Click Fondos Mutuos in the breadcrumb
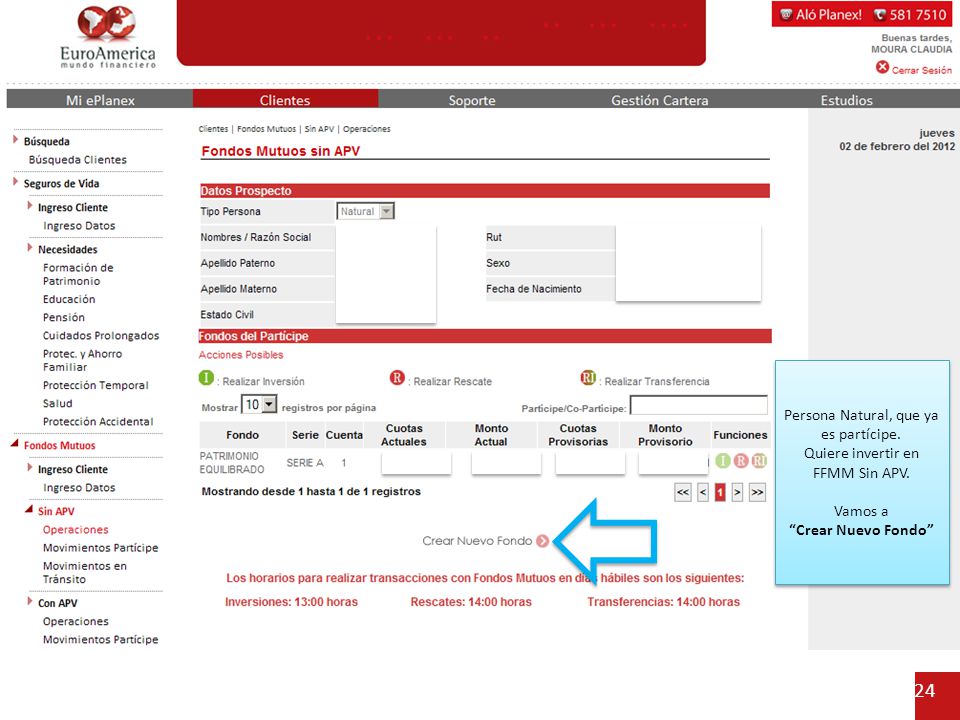The height and width of the screenshot is (720, 960). pos(266,129)
